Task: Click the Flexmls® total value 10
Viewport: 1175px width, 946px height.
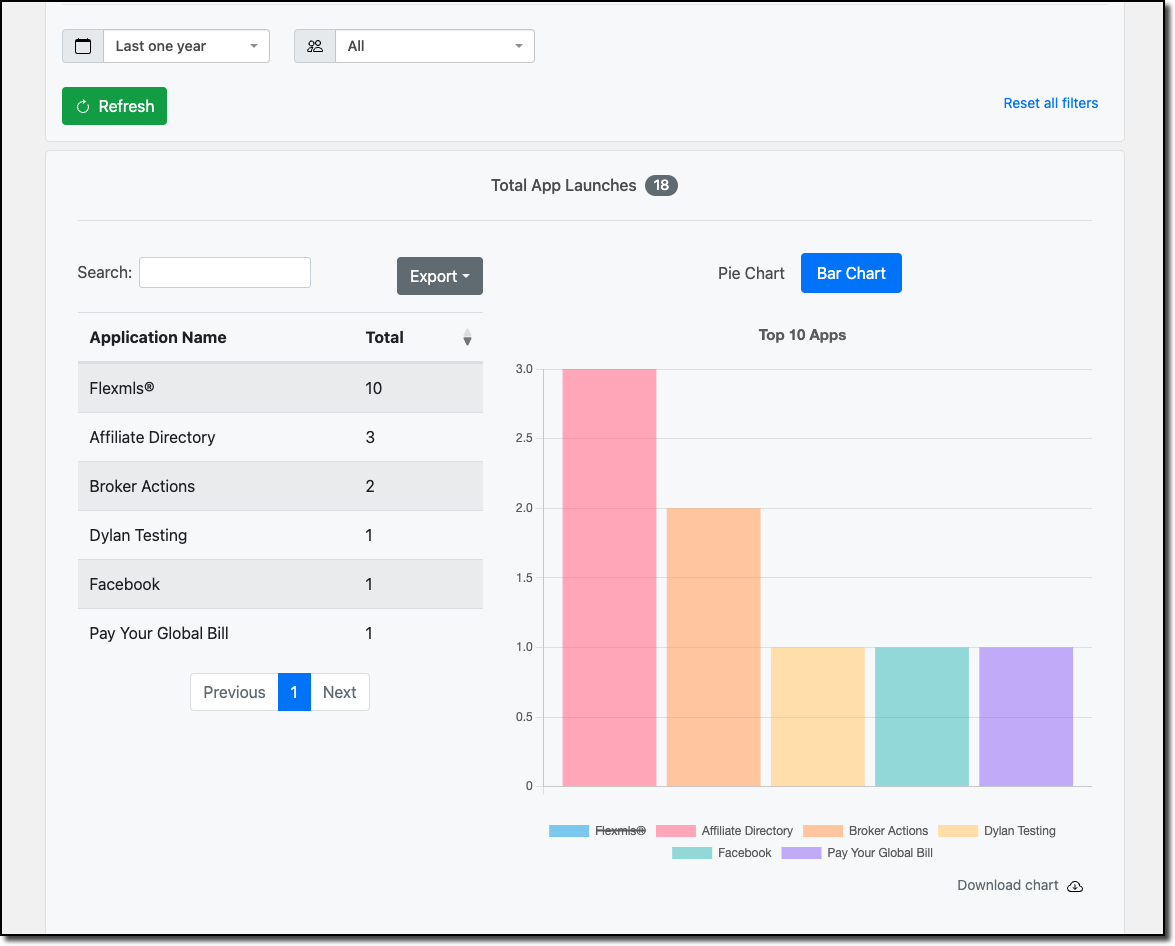Action: point(373,388)
